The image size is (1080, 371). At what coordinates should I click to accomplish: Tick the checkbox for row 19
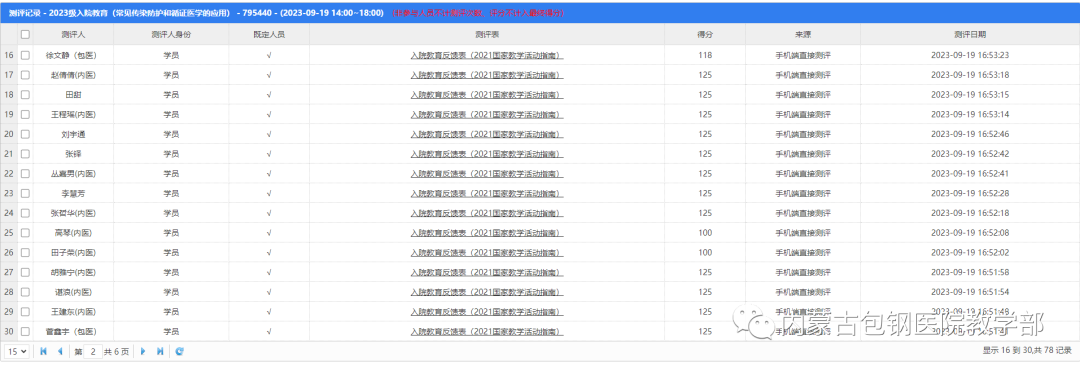[25, 114]
